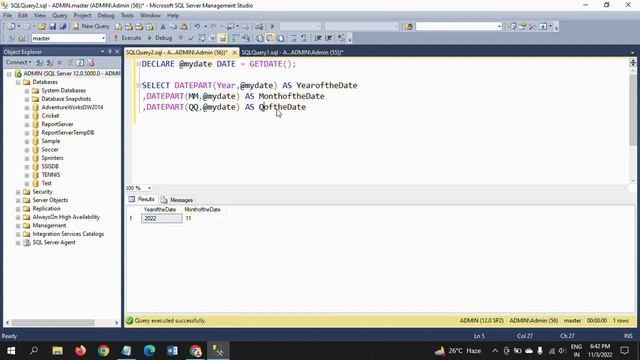Viewport: 640px width, 360px height.
Task: Click the MonthoftheDate column header
Action: (x=202, y=209)
